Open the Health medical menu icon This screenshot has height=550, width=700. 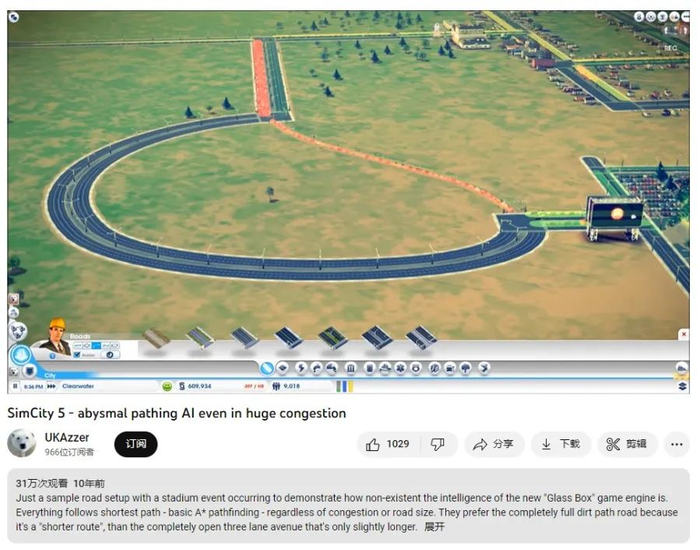pos(400,368)
